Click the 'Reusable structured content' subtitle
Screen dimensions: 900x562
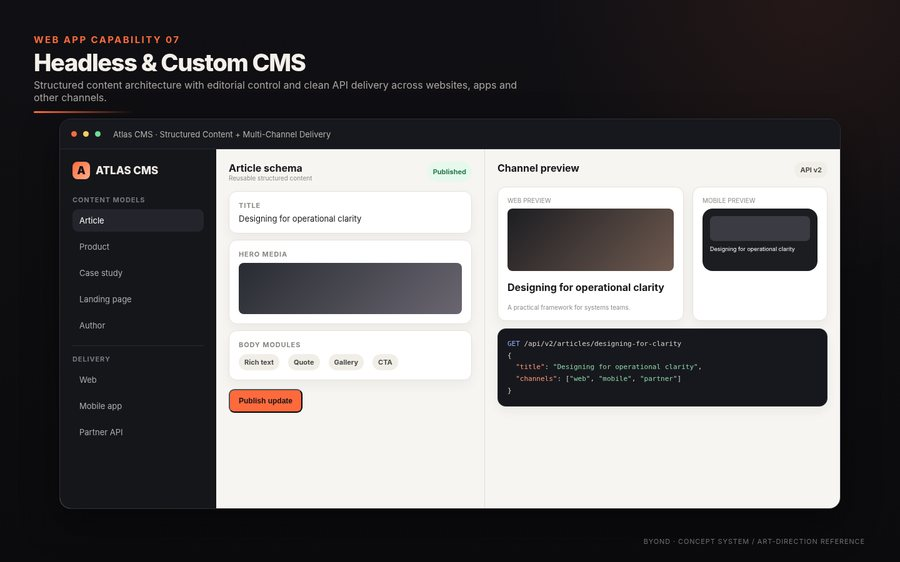(x=270, y=179)
